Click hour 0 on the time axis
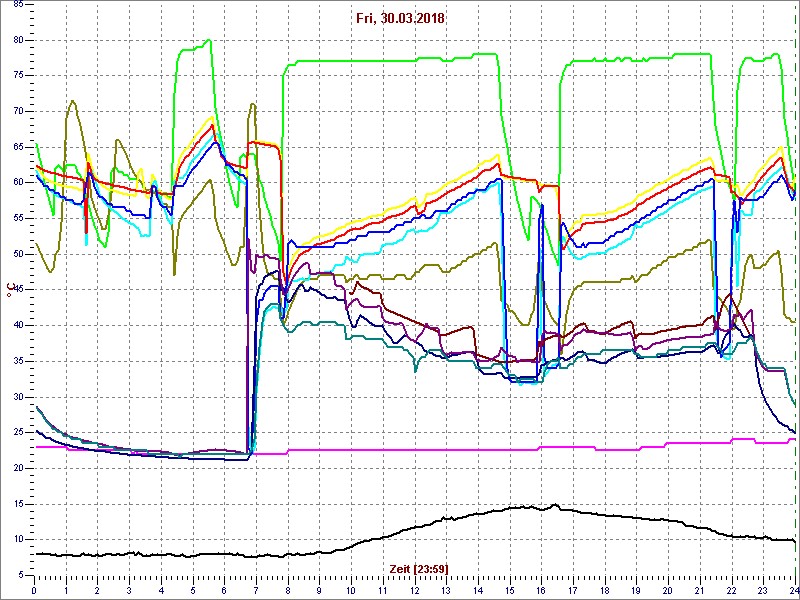This screenshot has width=800, height=600. (35, 590)
